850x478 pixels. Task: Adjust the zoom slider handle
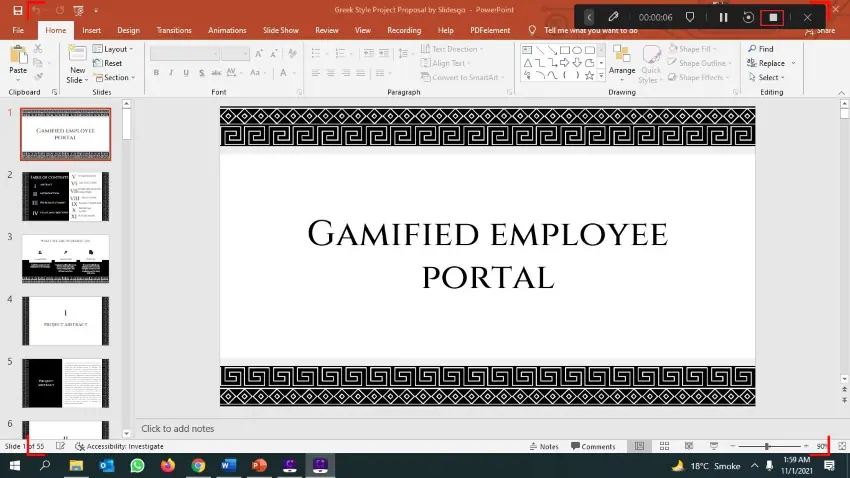[x=767, y=446]
